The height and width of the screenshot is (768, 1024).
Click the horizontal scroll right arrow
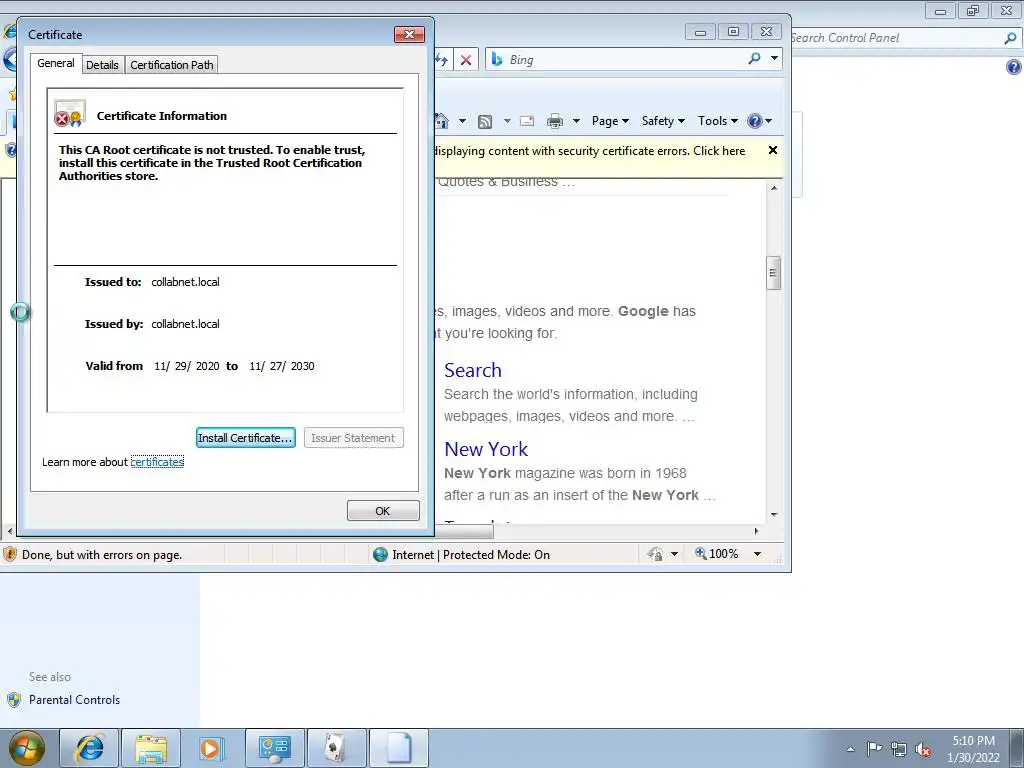point(756,531)
